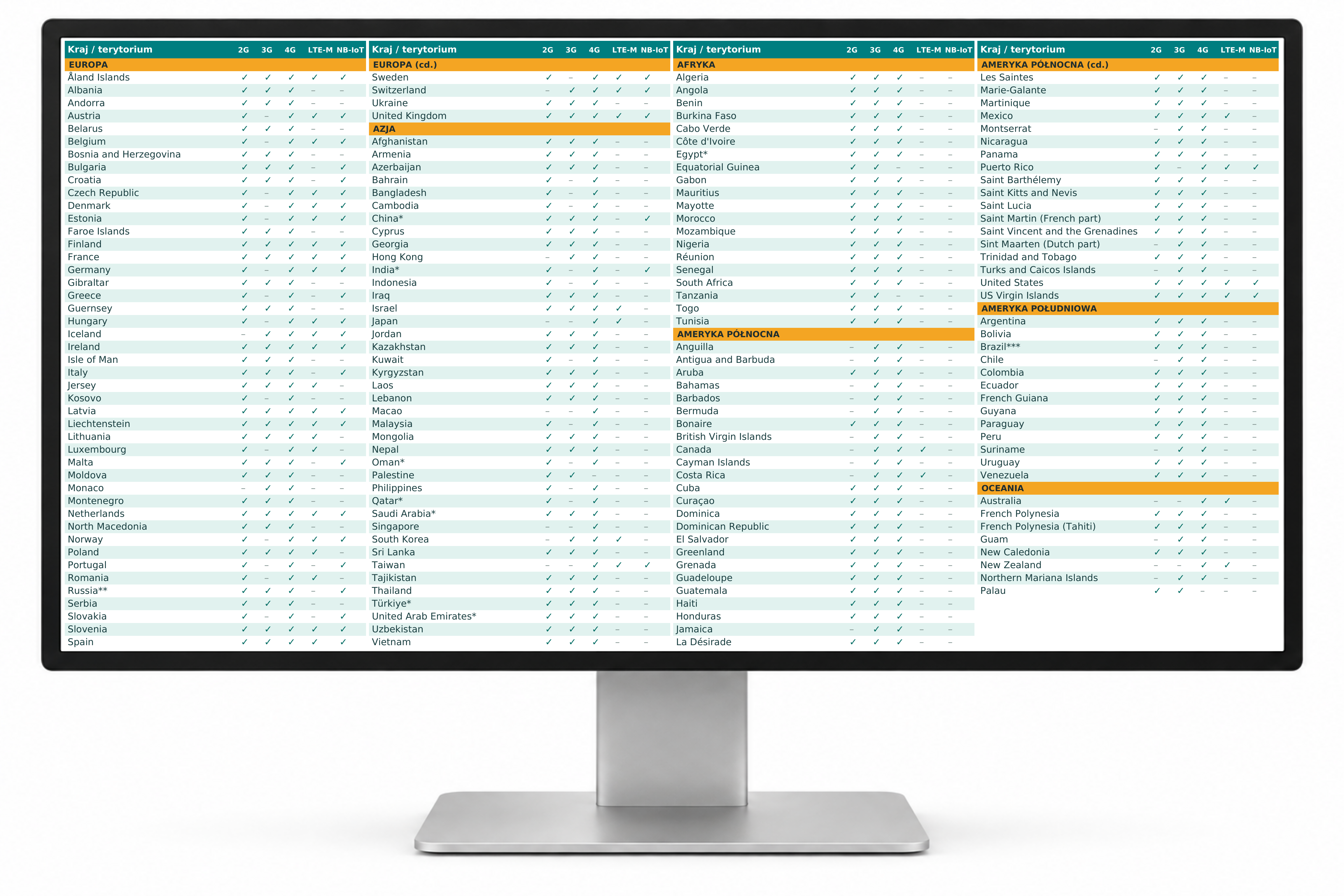Click the NB-IoT checkmark in China's row
Image resolution: width=1344 pixels, height=896 pixels.
[x=647, y=218]
